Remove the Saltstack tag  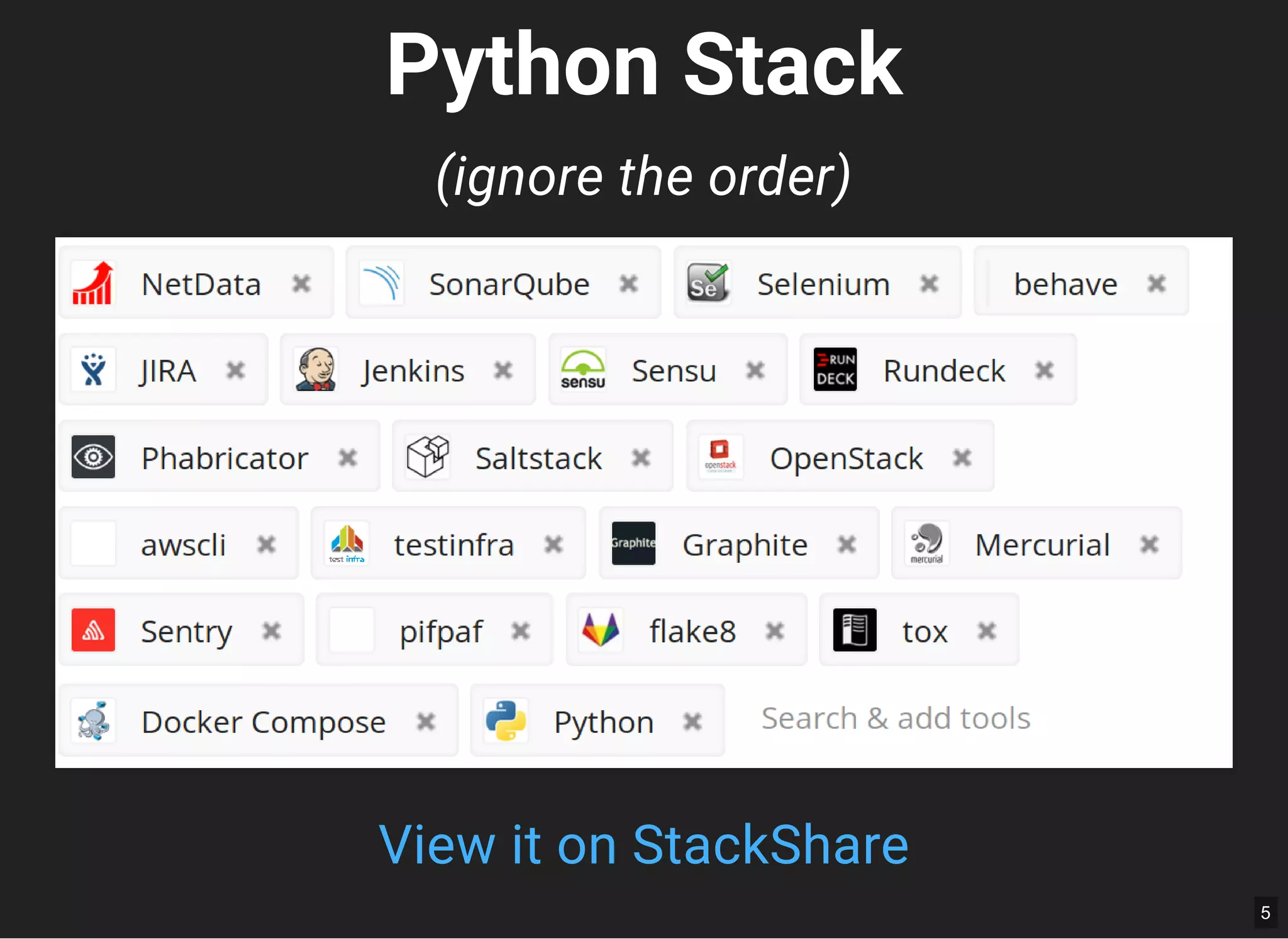coord(641,458)
